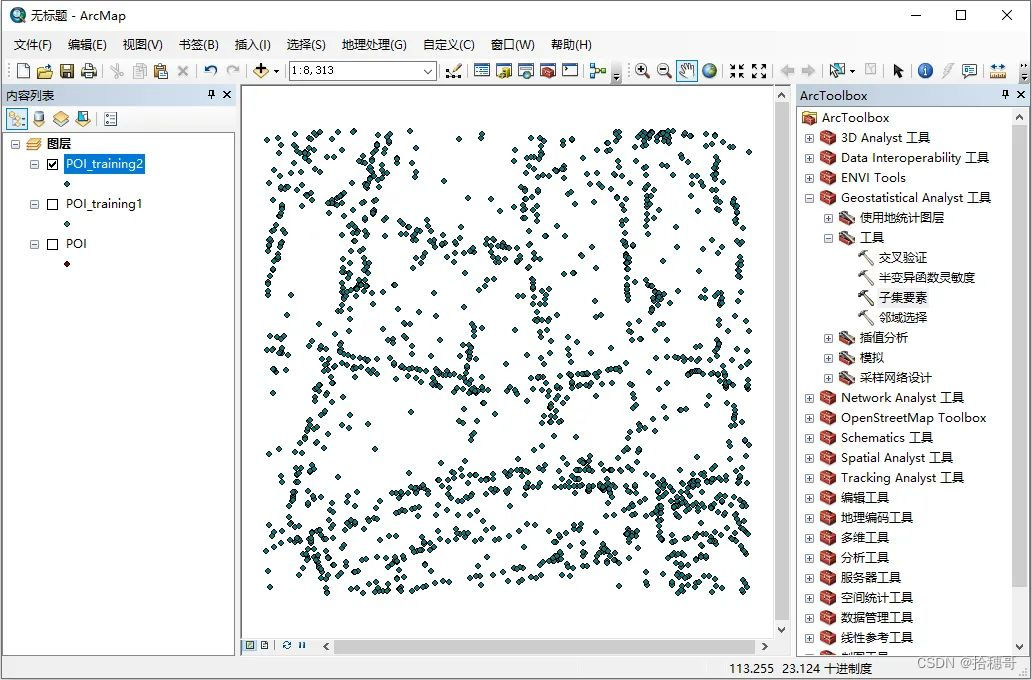Open the map scale dropdown

click(x=428, y=71)
